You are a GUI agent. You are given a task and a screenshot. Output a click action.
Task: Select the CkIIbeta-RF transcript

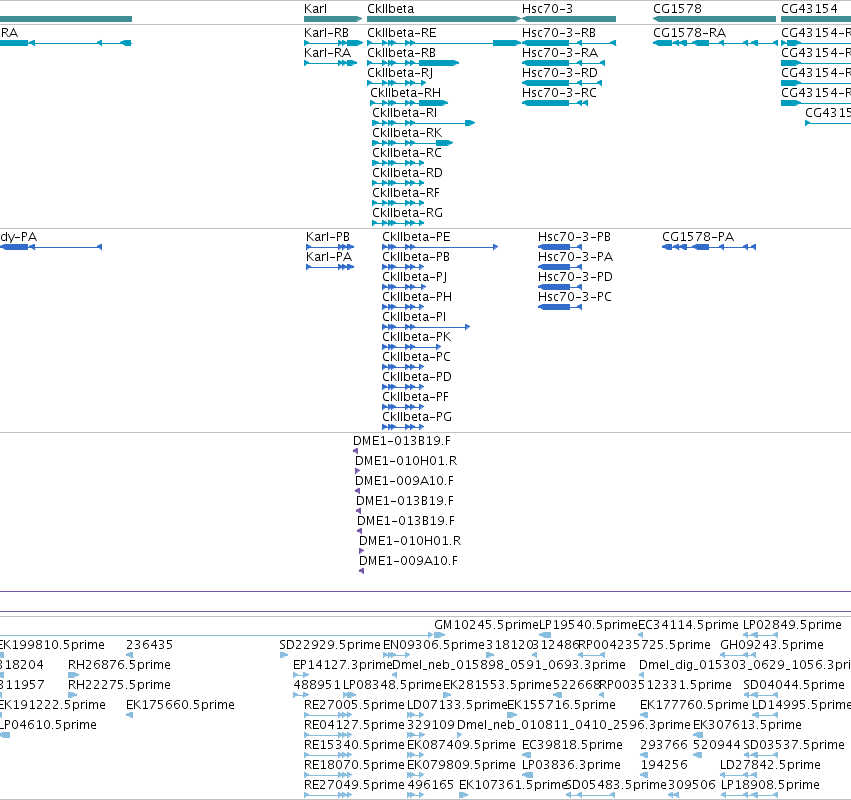click(406, 193)
